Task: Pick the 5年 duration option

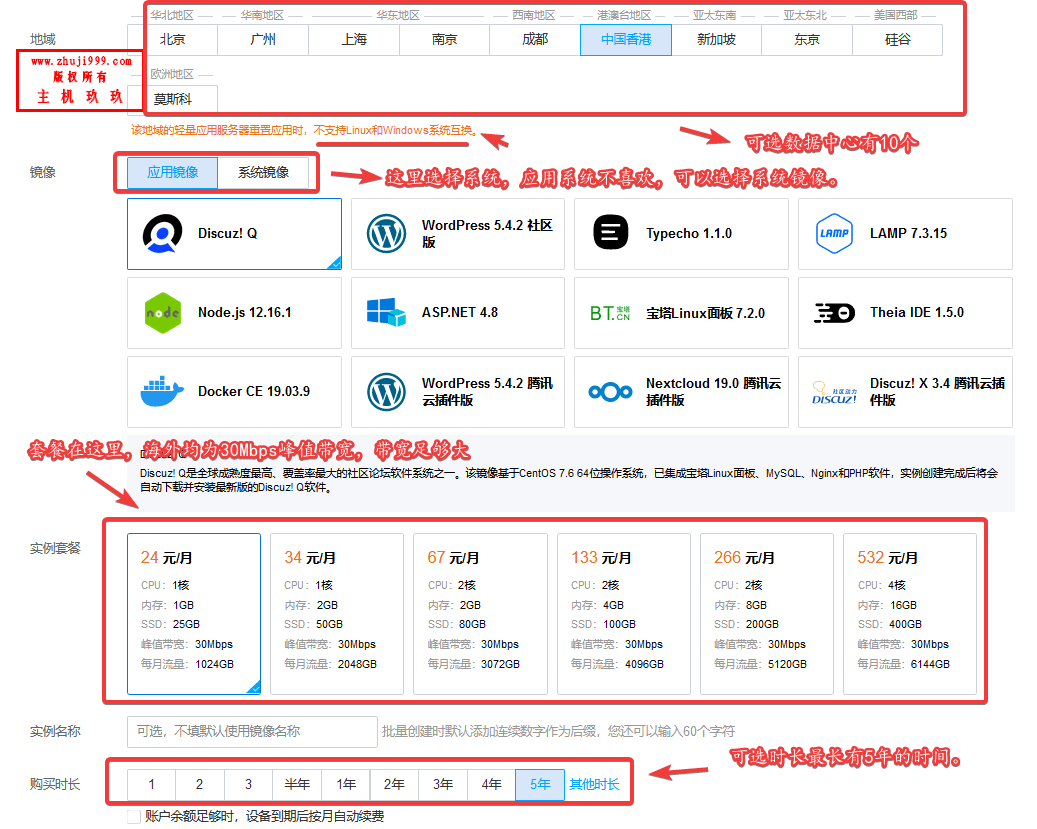Action: [540, 785]
